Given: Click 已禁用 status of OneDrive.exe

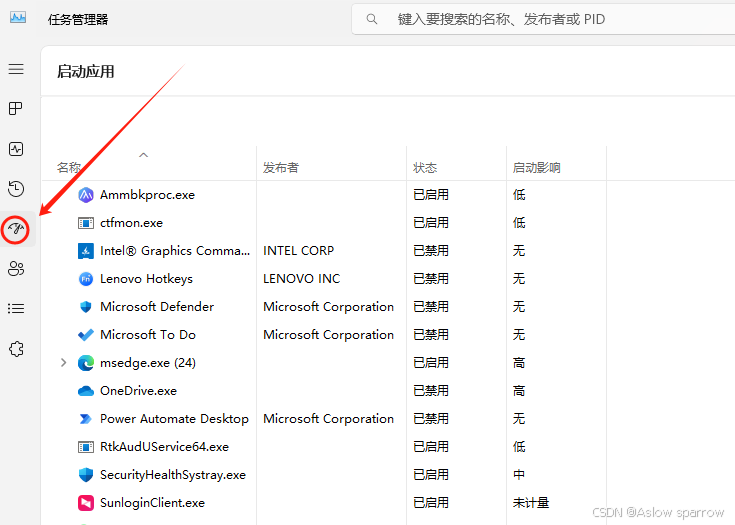Looking at the screenshot, I should coord(431,391).
